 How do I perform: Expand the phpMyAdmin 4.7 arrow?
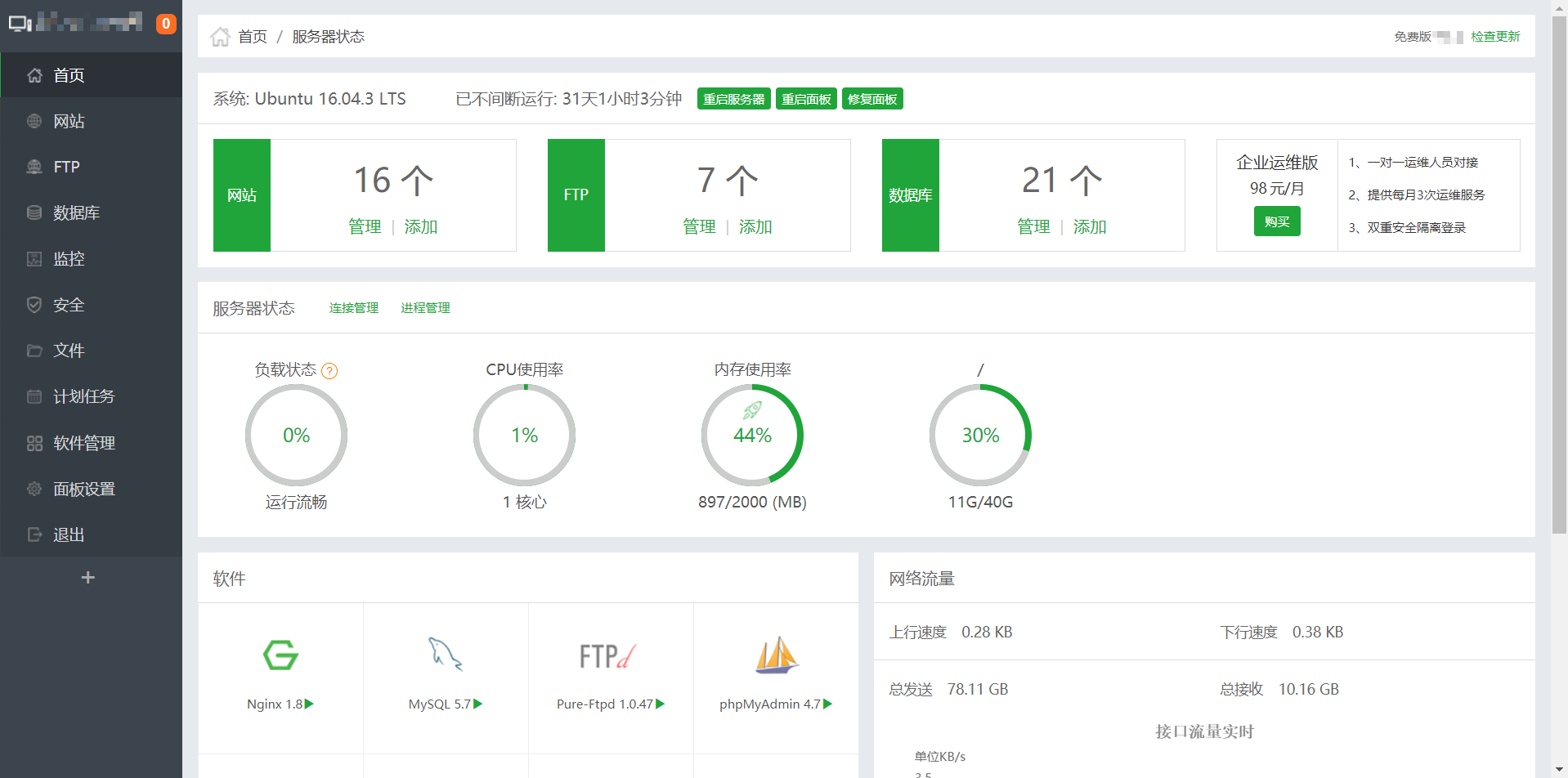(828, 704)
